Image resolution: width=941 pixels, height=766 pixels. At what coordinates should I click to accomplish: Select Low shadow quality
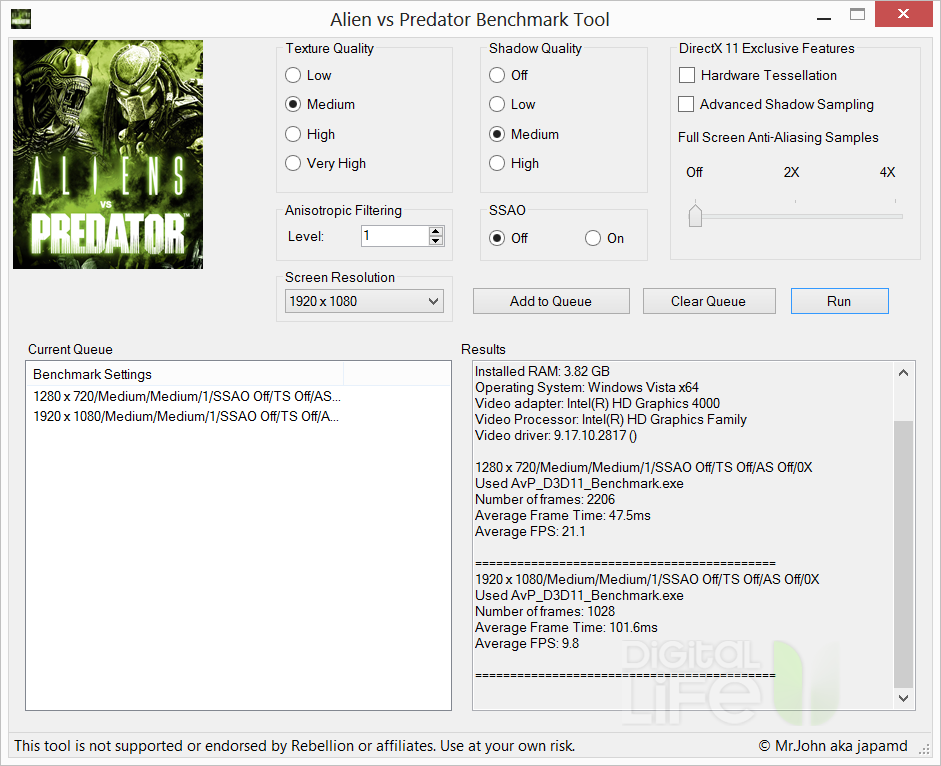tap(512, 104)
